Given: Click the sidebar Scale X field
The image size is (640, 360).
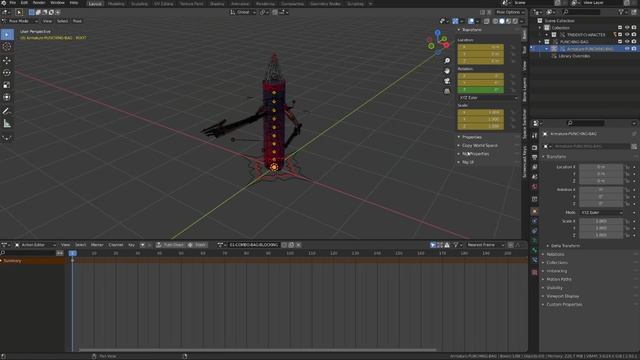Looking at the screenshot, I should click(x=481, y=113).
